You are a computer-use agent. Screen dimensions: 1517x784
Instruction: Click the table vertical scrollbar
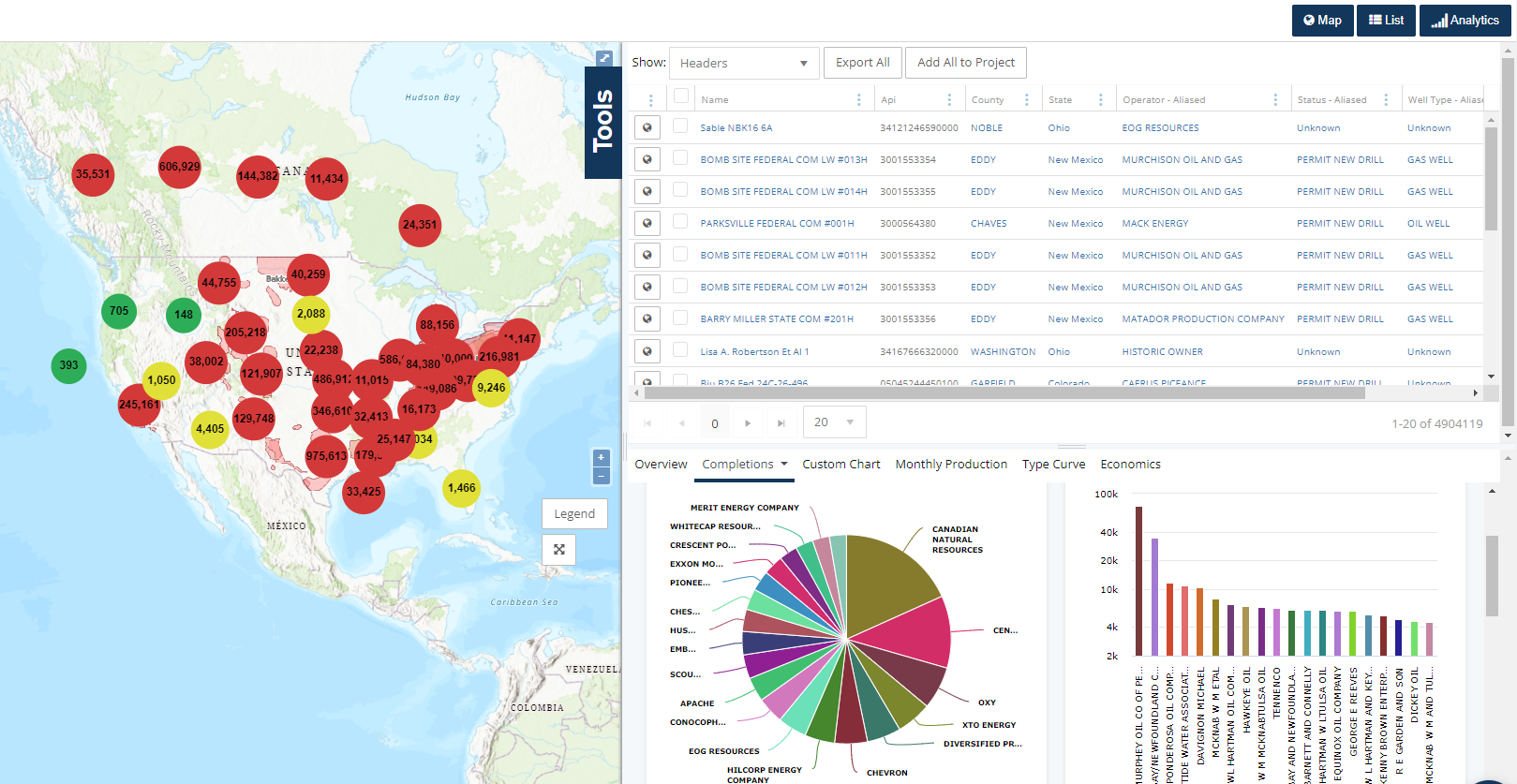tap(1491, 178)
